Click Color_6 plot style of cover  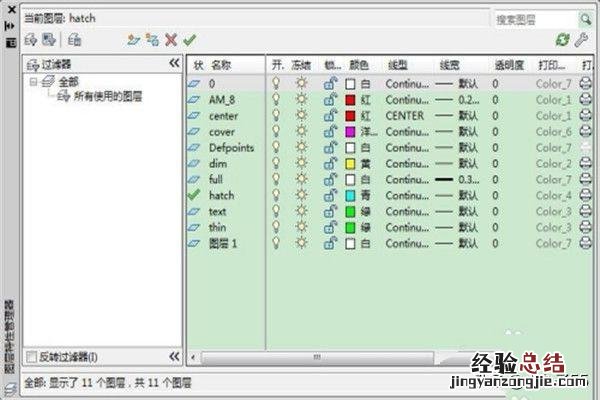click(554, 131)
